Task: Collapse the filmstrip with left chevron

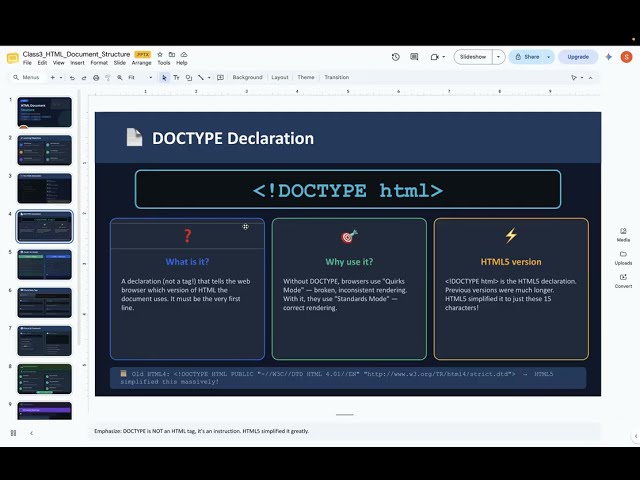Action: [31, 433]
